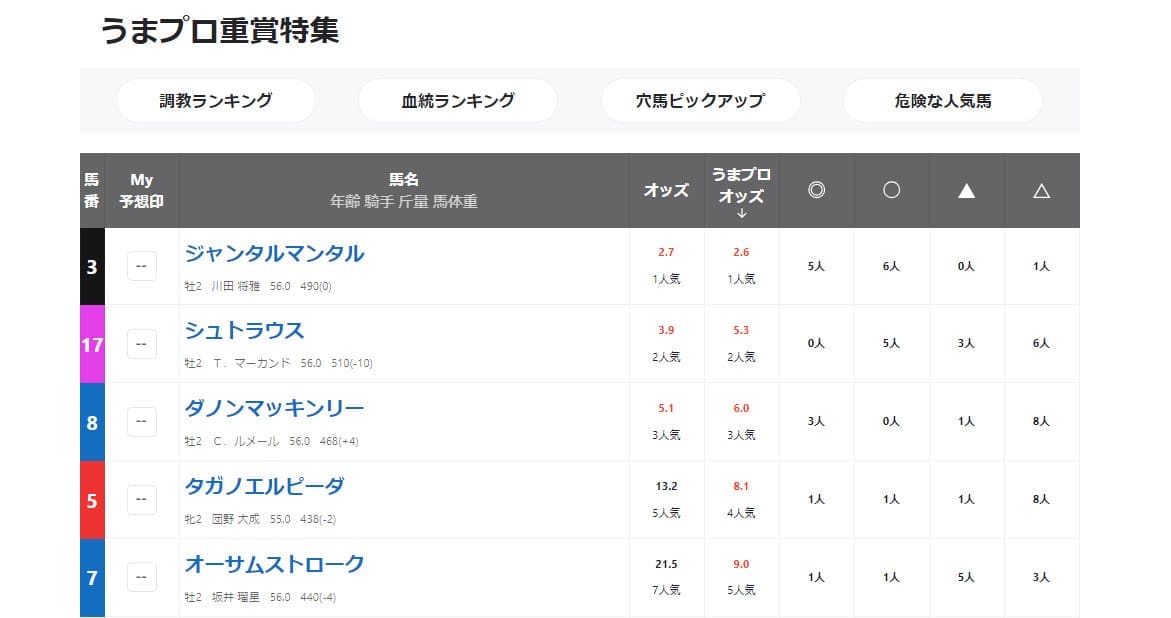Open the 危険な人気馬 tab
The width and height of the screenshot is (1171, 618).
pyautogui.click(x=942, y=101)
